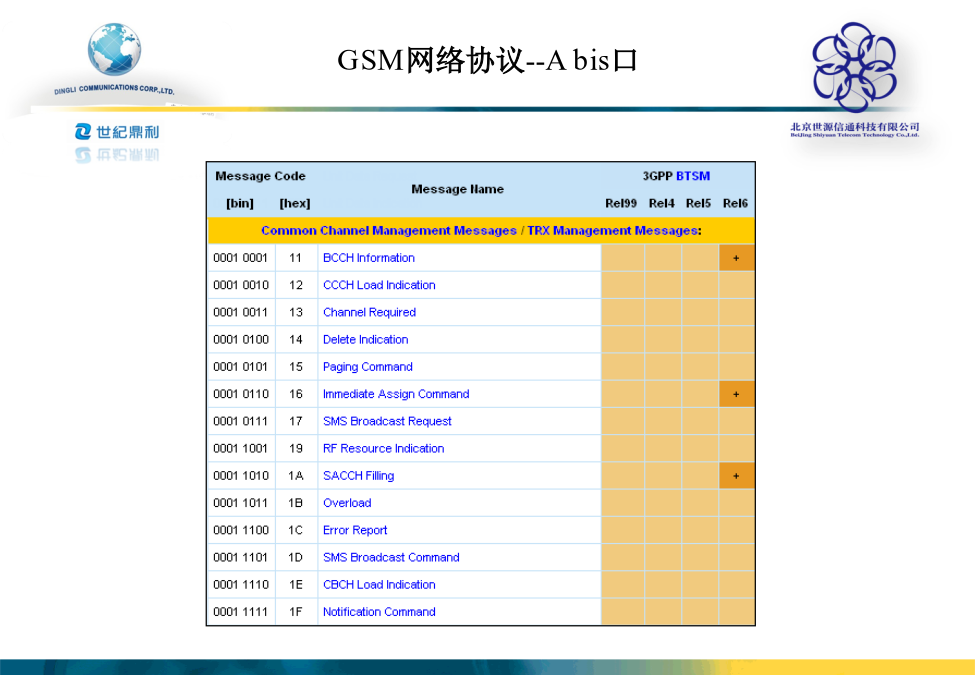The image size is (975, 675).
Task: Select hex code 16 cell
Action: tap(296, 394)
